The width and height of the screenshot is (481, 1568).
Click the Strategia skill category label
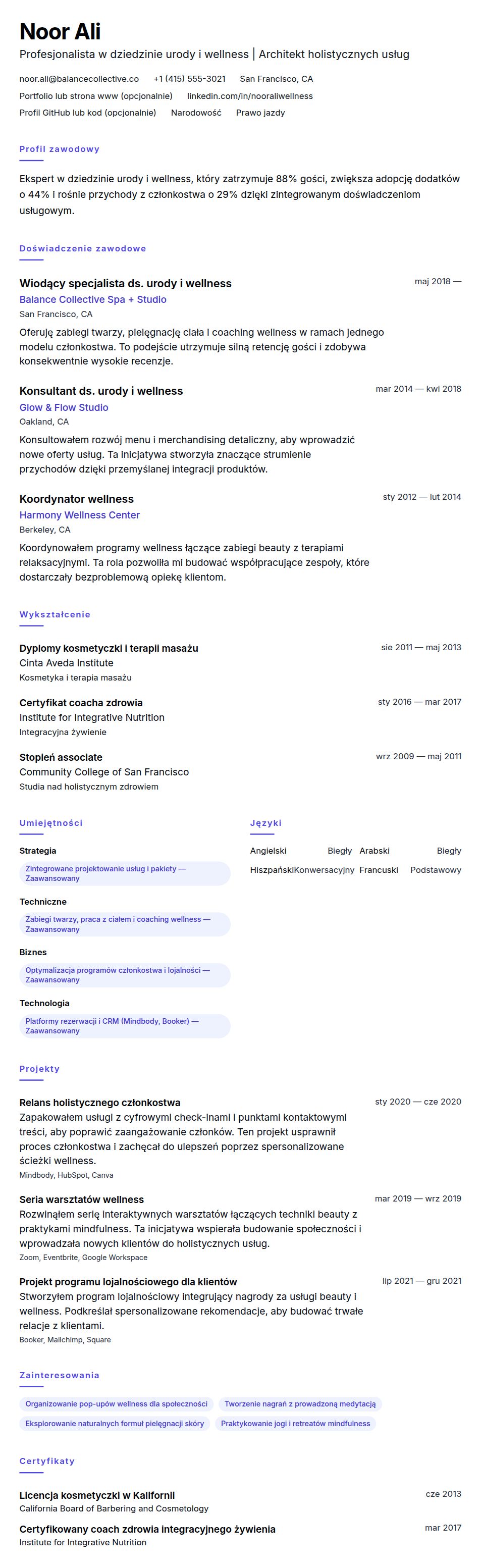click(x=38, y=851)
